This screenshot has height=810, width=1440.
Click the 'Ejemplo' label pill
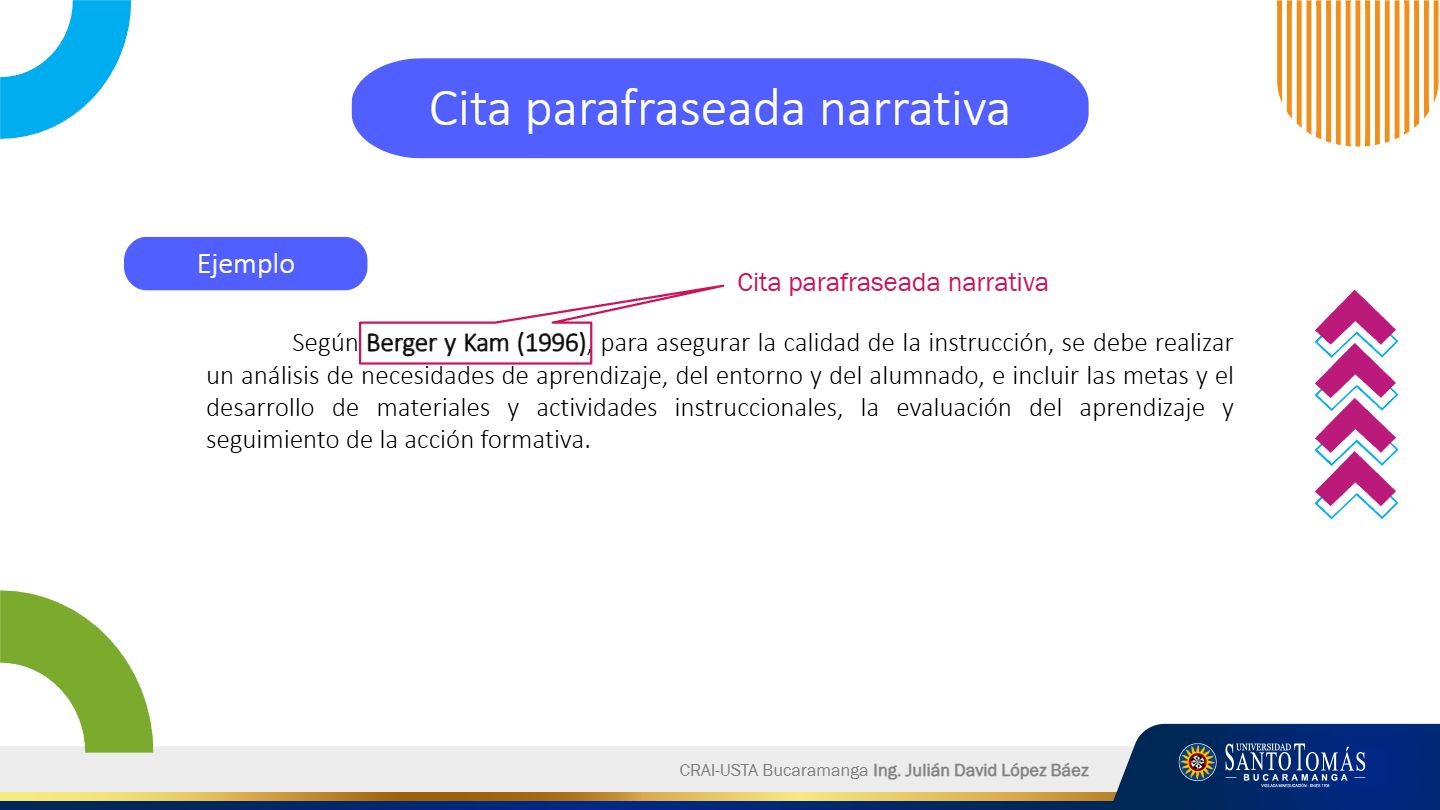pyautogui.click(x=245, y=264)
